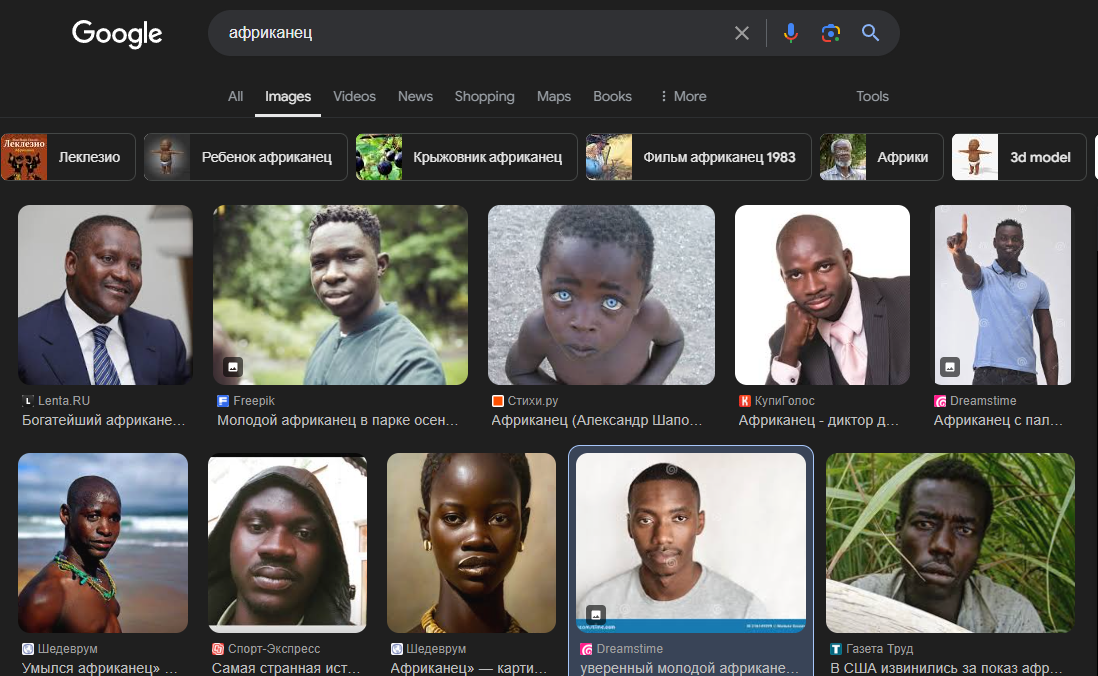Click Freepik source favicon
This screenshot has height=676, width=1098.
(223, 401)
